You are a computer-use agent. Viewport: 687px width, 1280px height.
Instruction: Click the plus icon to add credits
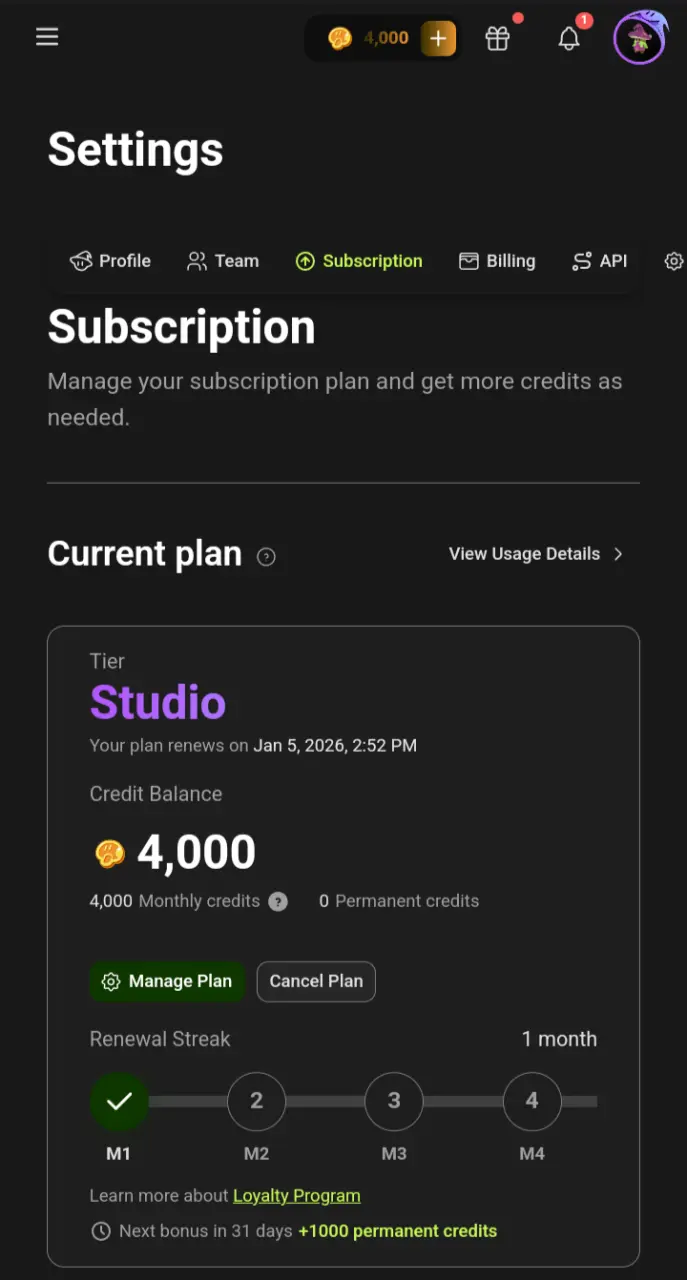(438, 38)
